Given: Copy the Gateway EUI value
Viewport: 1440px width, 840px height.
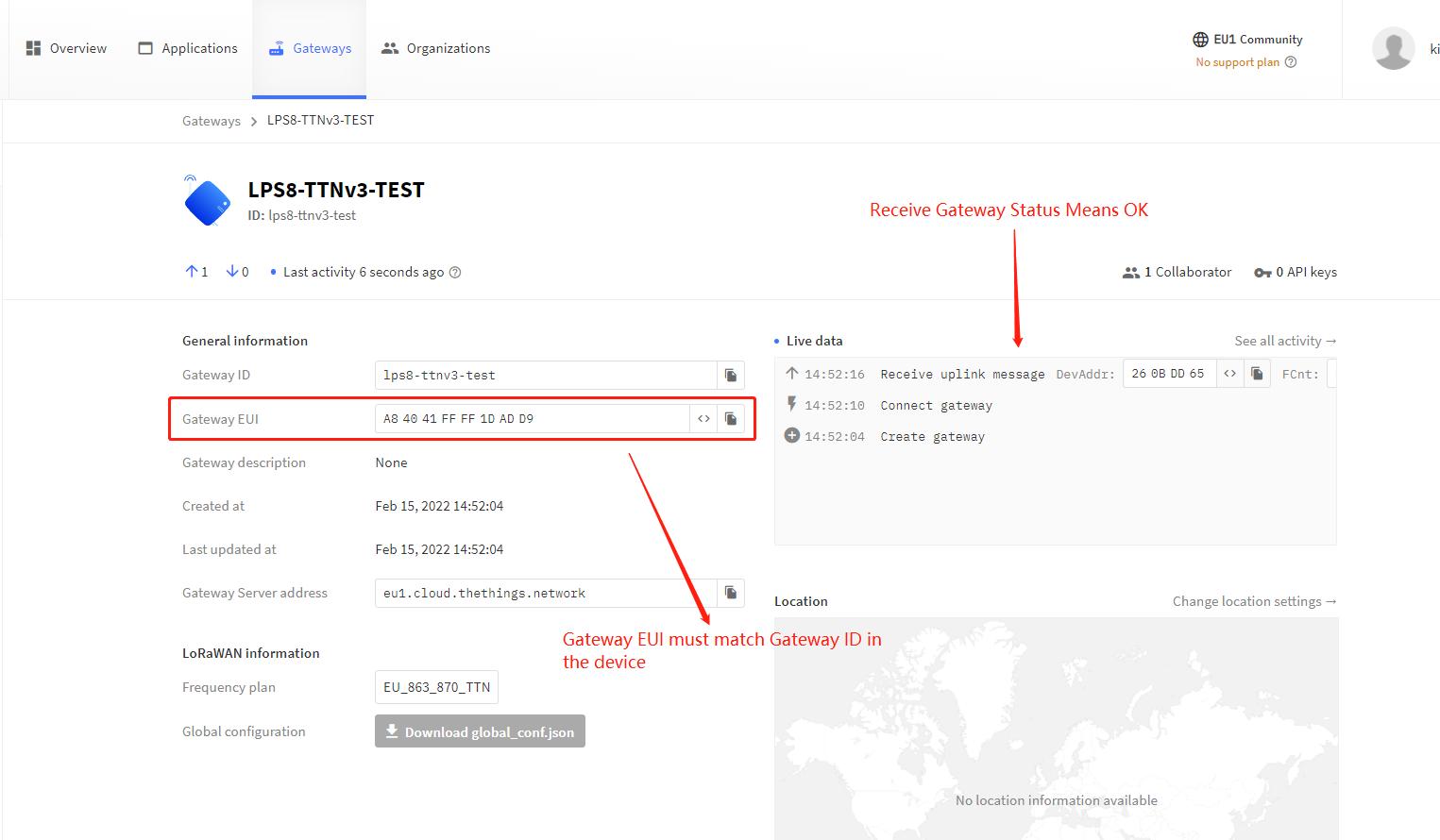Looking at the screenshot, I should point(731,419).
